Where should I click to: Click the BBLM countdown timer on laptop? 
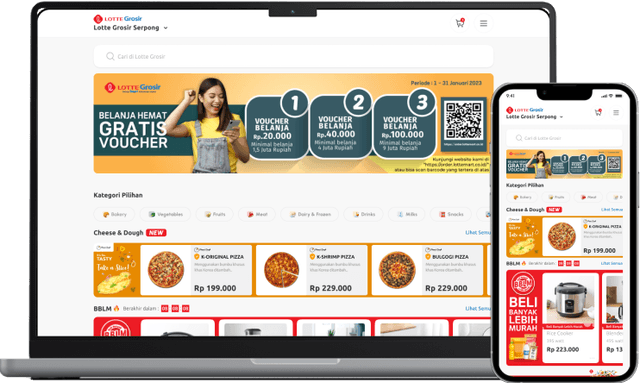[175, 308]
